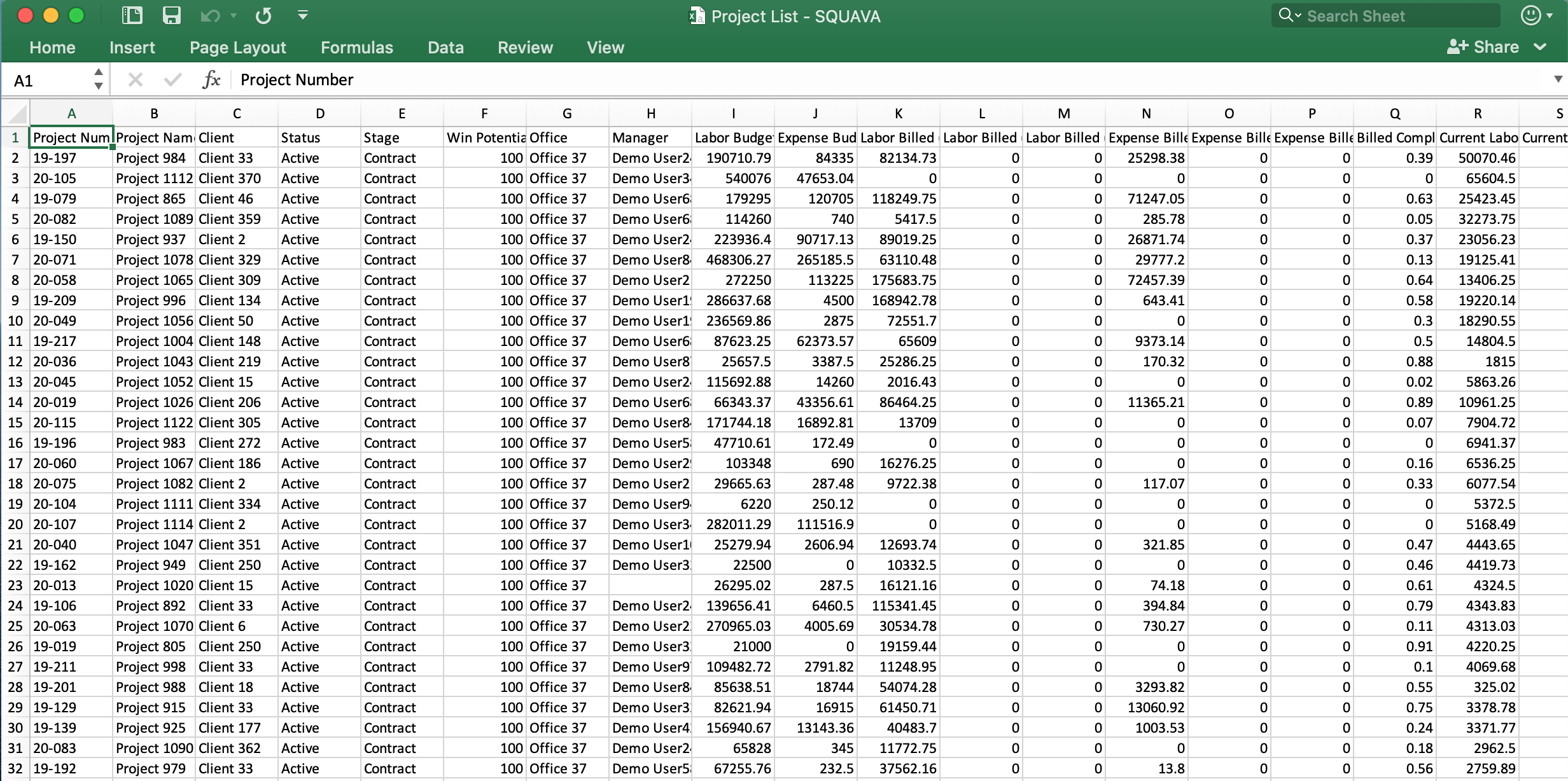
Task: Cancel the cell entry with the X icon
Action: (x=135, y=79)
